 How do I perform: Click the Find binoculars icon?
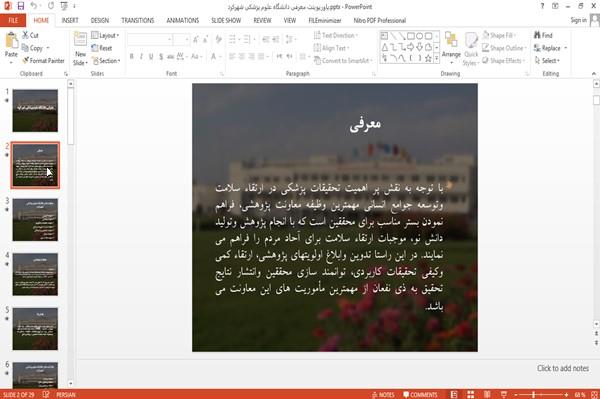[x=537, y=35]
